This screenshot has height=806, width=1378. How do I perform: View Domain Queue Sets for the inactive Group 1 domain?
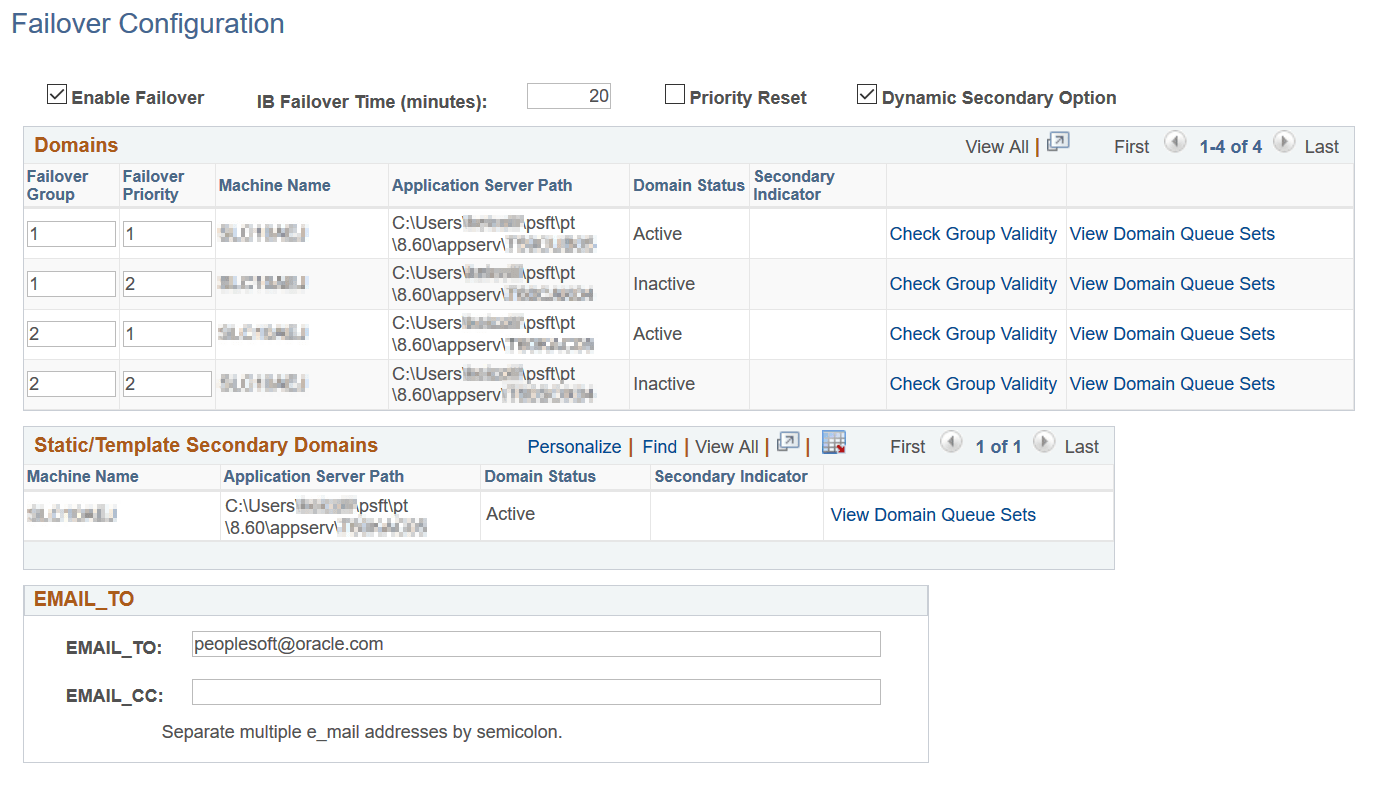coord(1171,283)
